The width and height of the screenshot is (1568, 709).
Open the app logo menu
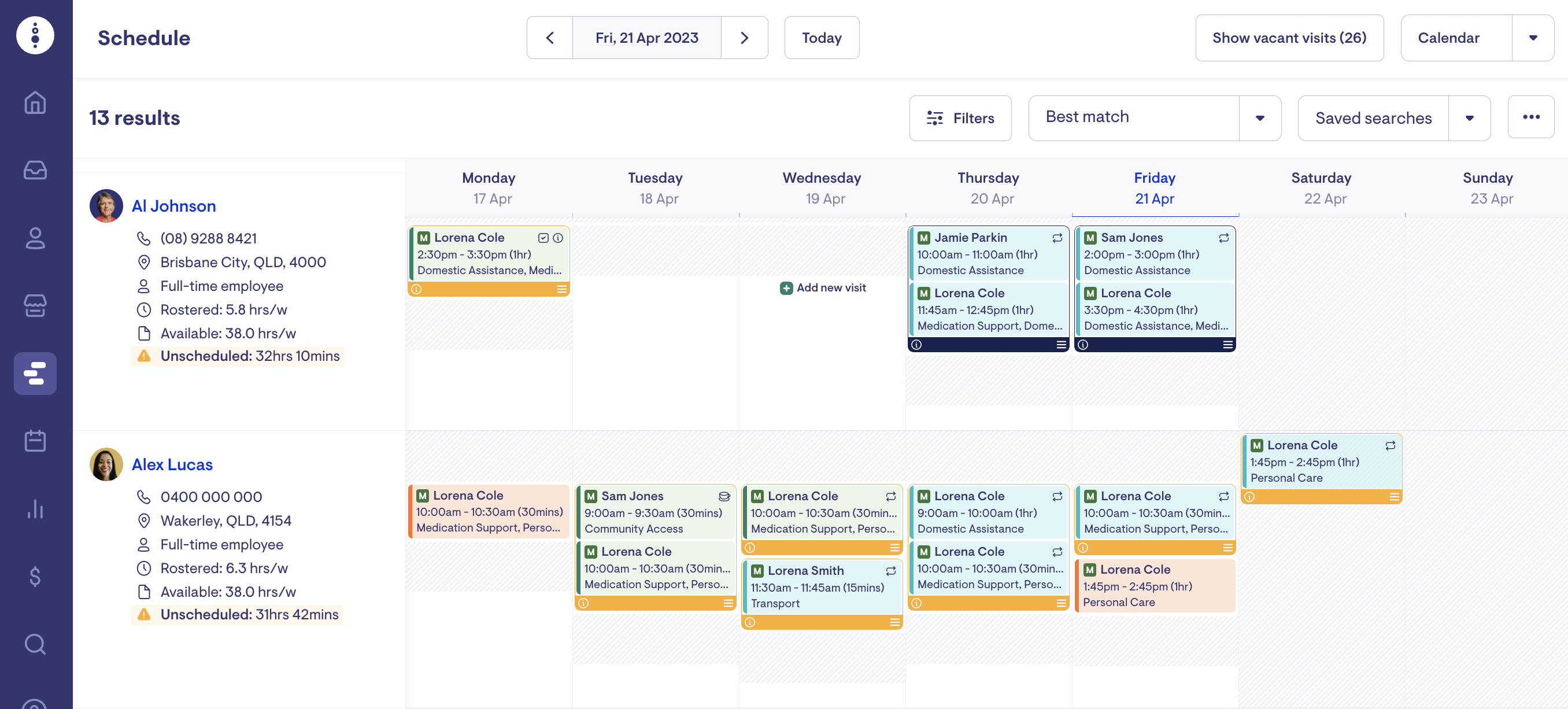click(35, 35)
